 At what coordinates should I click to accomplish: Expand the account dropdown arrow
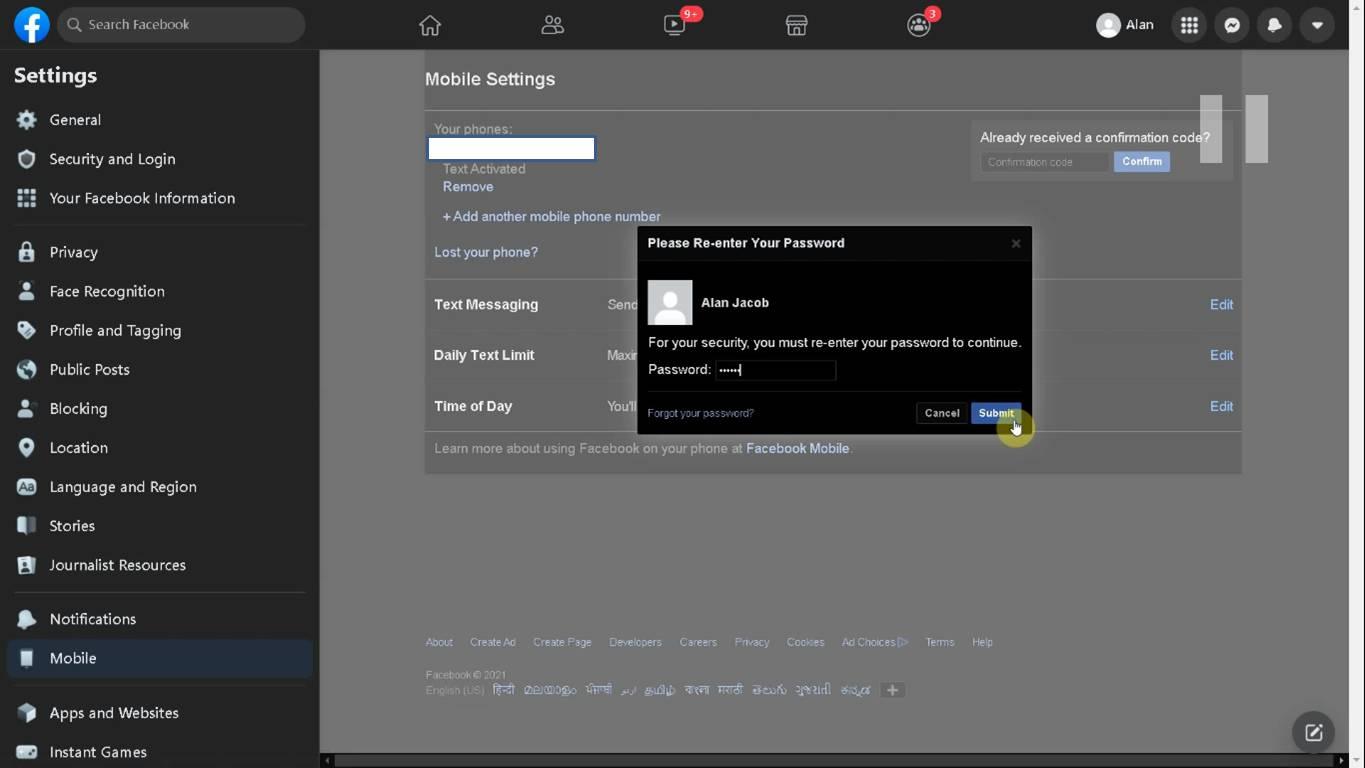tap(1317, 25)
